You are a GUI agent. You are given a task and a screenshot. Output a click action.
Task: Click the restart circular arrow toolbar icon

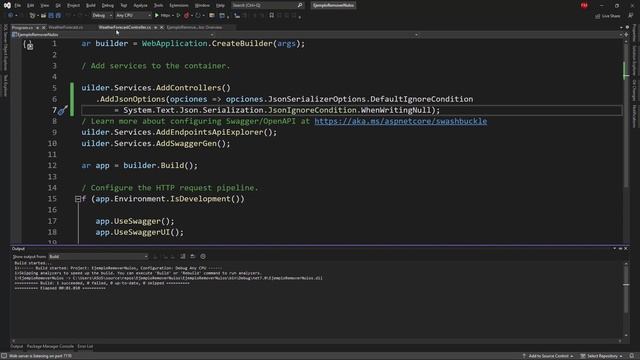pyautogui.click(x=198, y=16)
